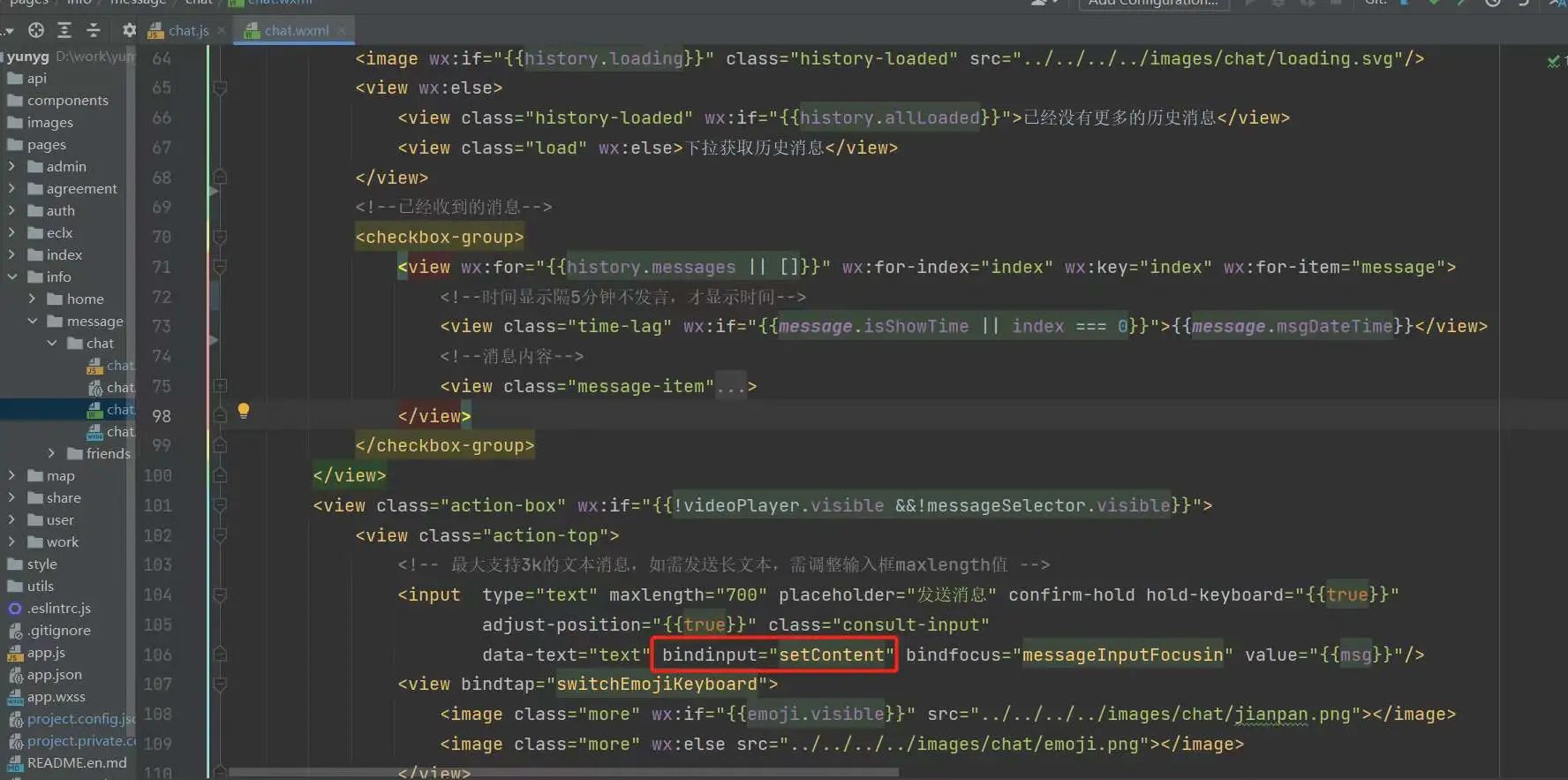This screenshot has height=780, width=1568.
Task: Open the Add Configuration dropdown
Action: click(1153, 4)
